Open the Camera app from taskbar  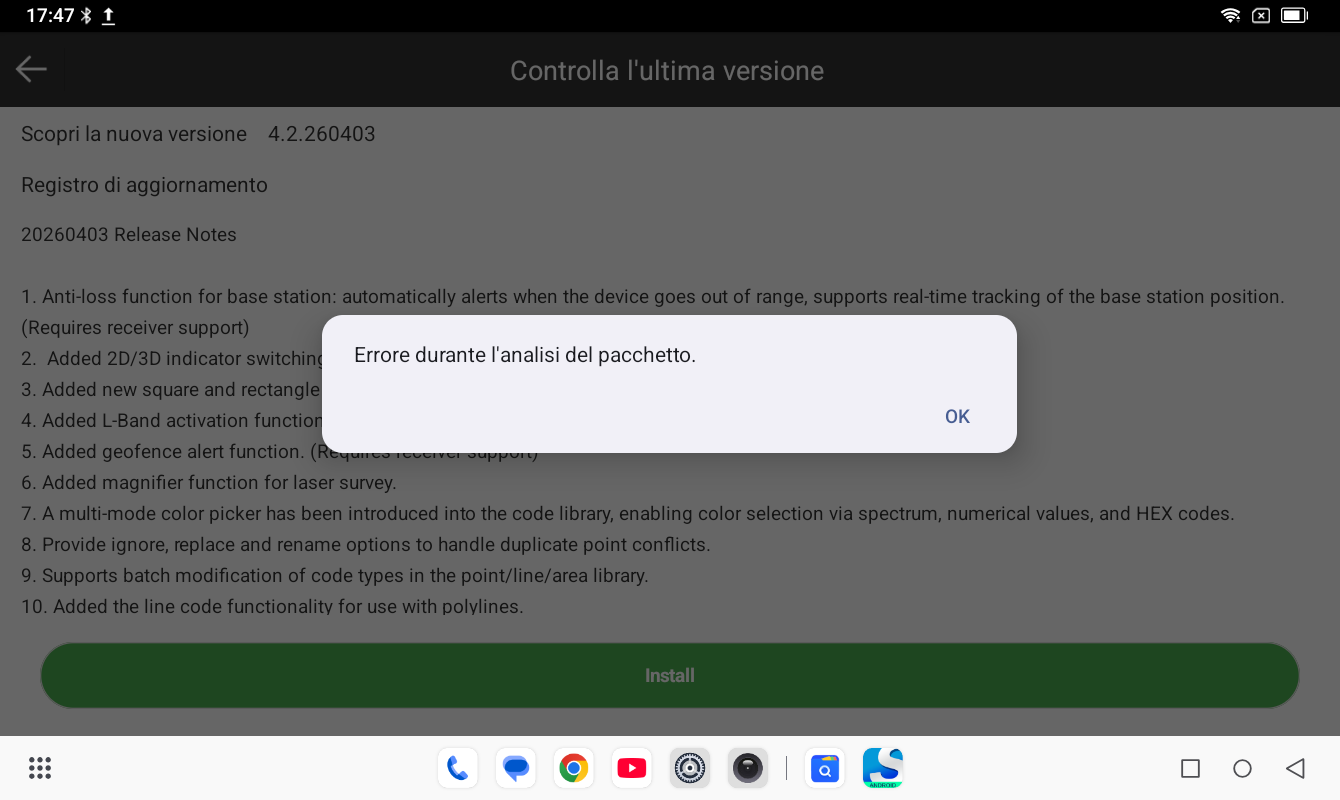click(747, 768)
